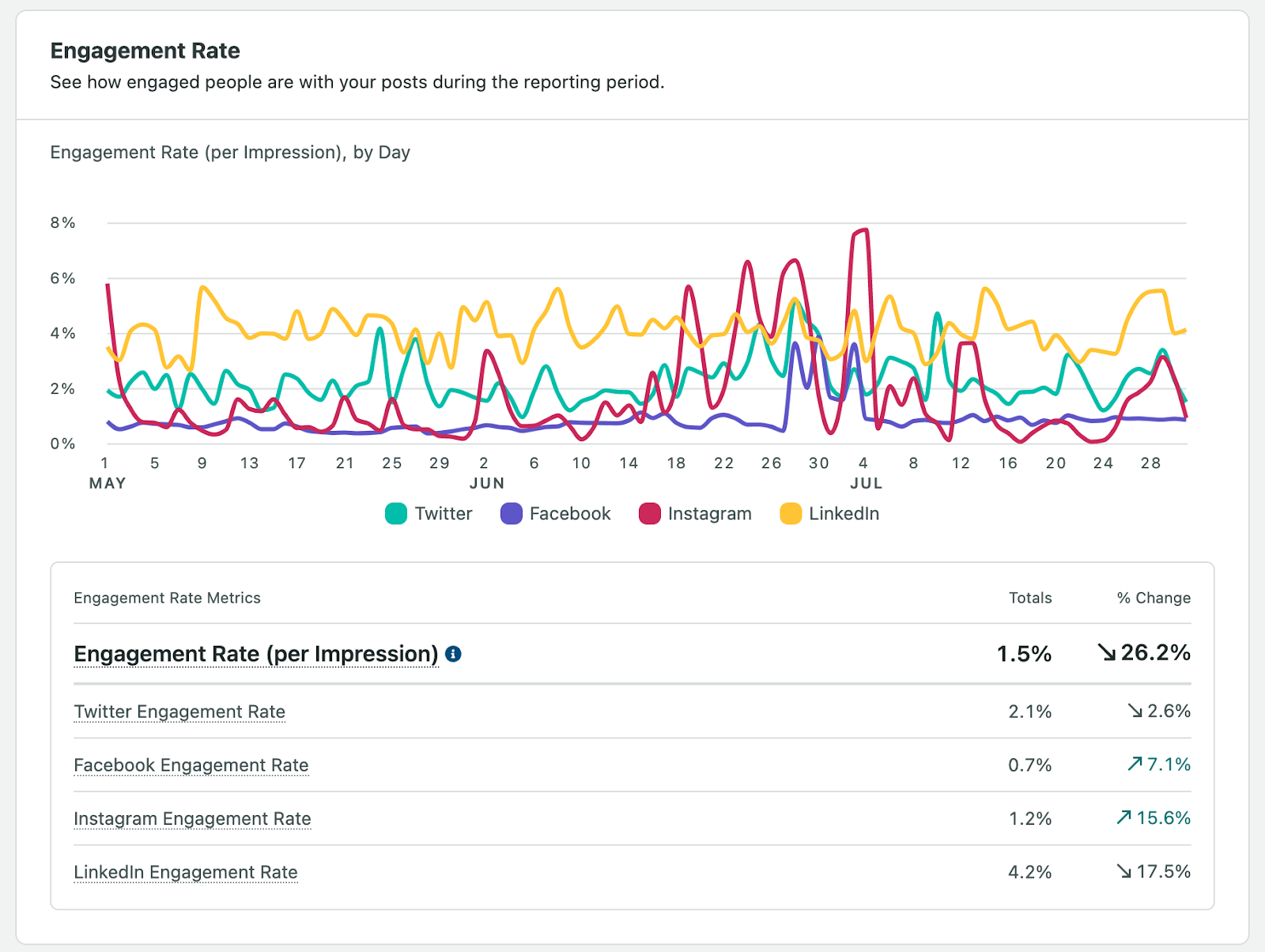The image size is (1265, 952).
Task: Click the Twitter teal legend swatch
Action: 396,514
